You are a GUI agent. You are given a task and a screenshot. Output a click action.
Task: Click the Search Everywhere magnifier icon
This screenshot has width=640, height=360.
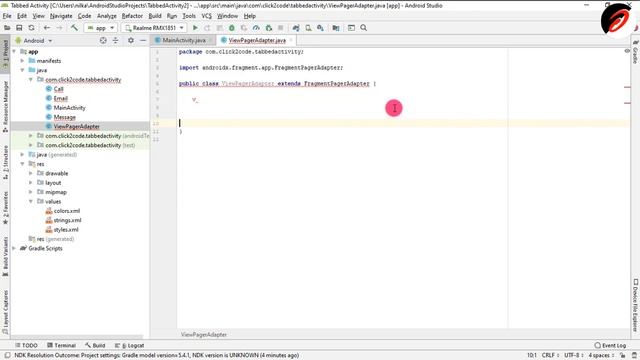363,28
